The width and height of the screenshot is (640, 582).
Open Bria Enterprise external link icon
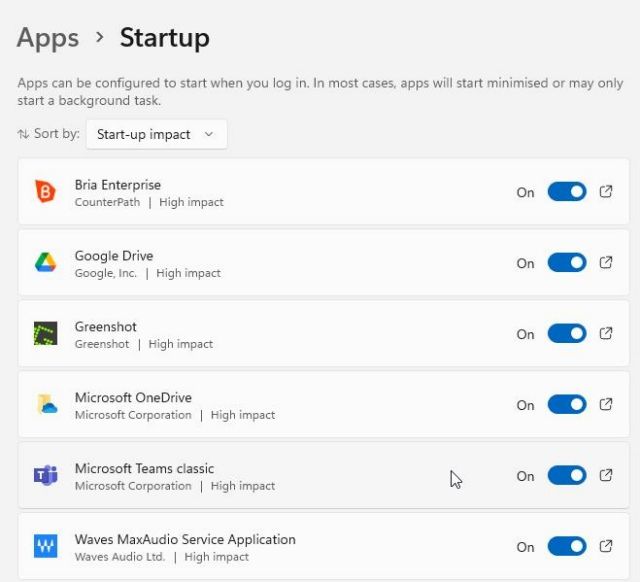pos(606,192)
